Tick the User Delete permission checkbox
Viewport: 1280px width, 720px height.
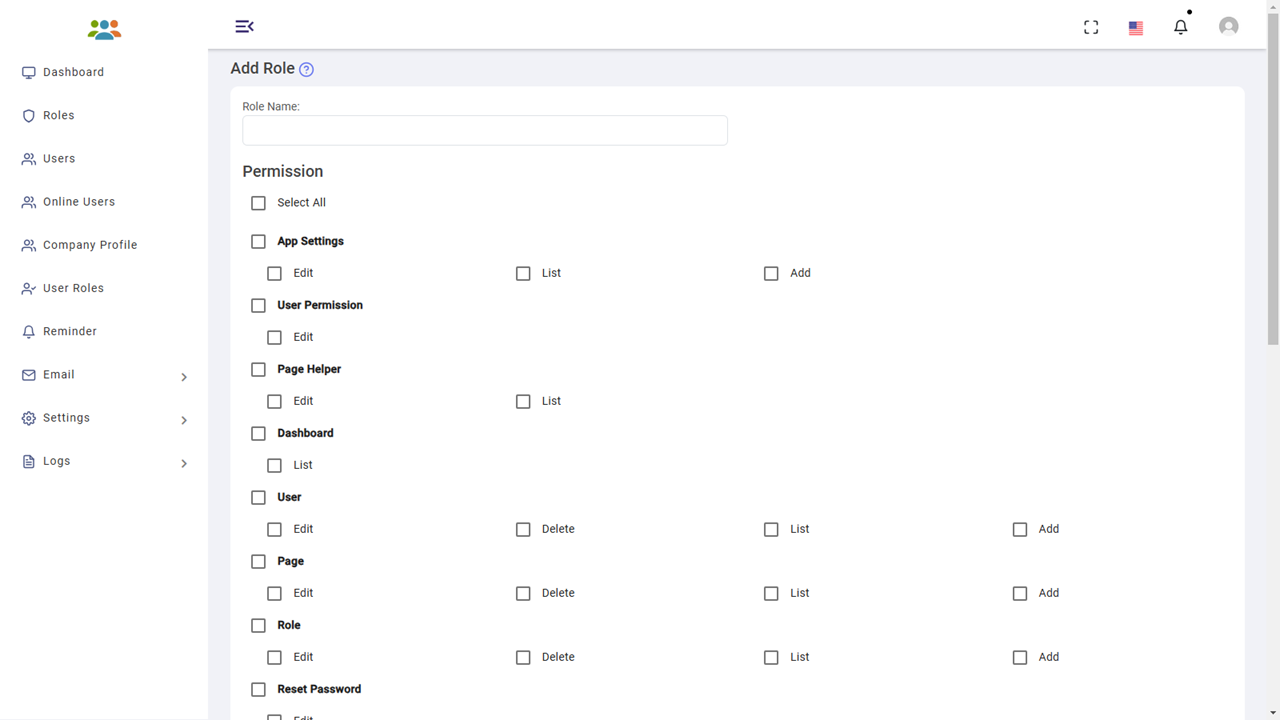point(523,529)
